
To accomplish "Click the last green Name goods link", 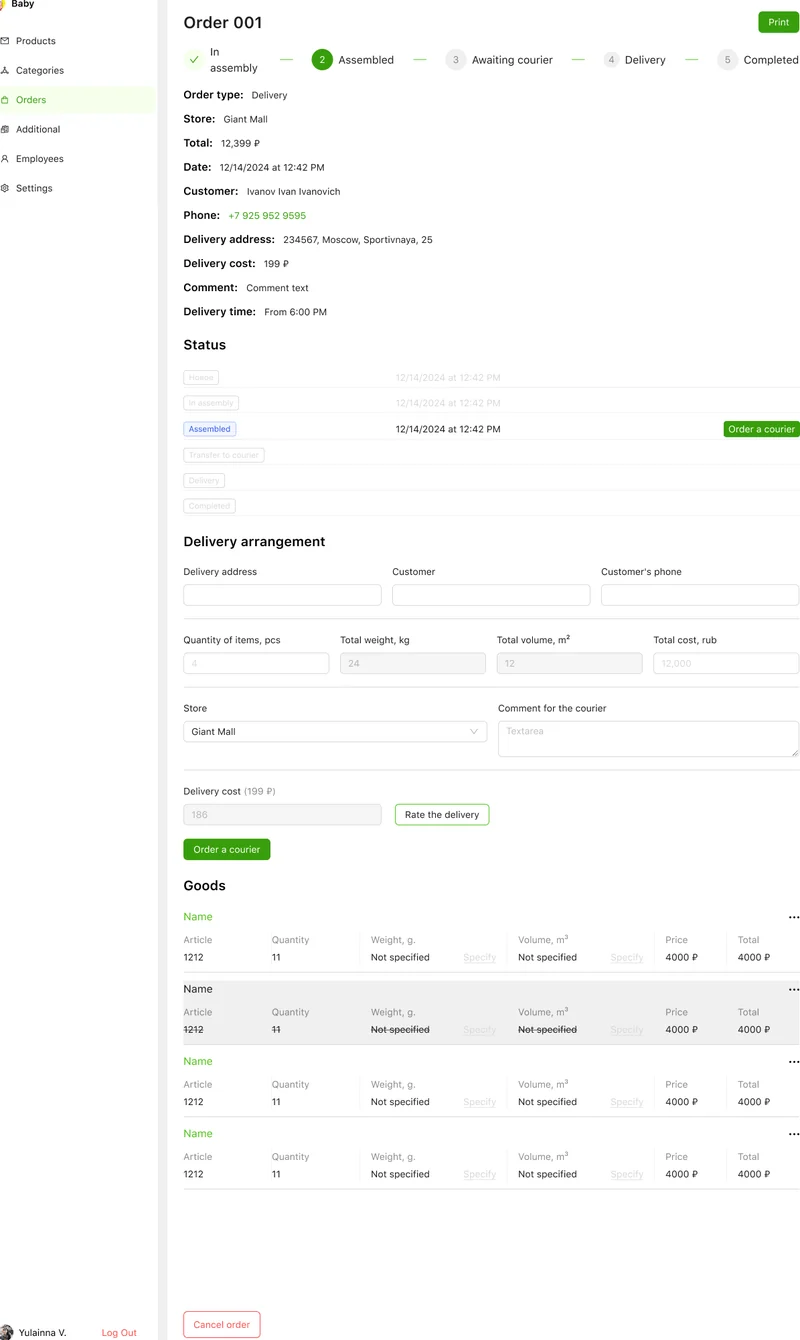I will (x=198, y=1134).
